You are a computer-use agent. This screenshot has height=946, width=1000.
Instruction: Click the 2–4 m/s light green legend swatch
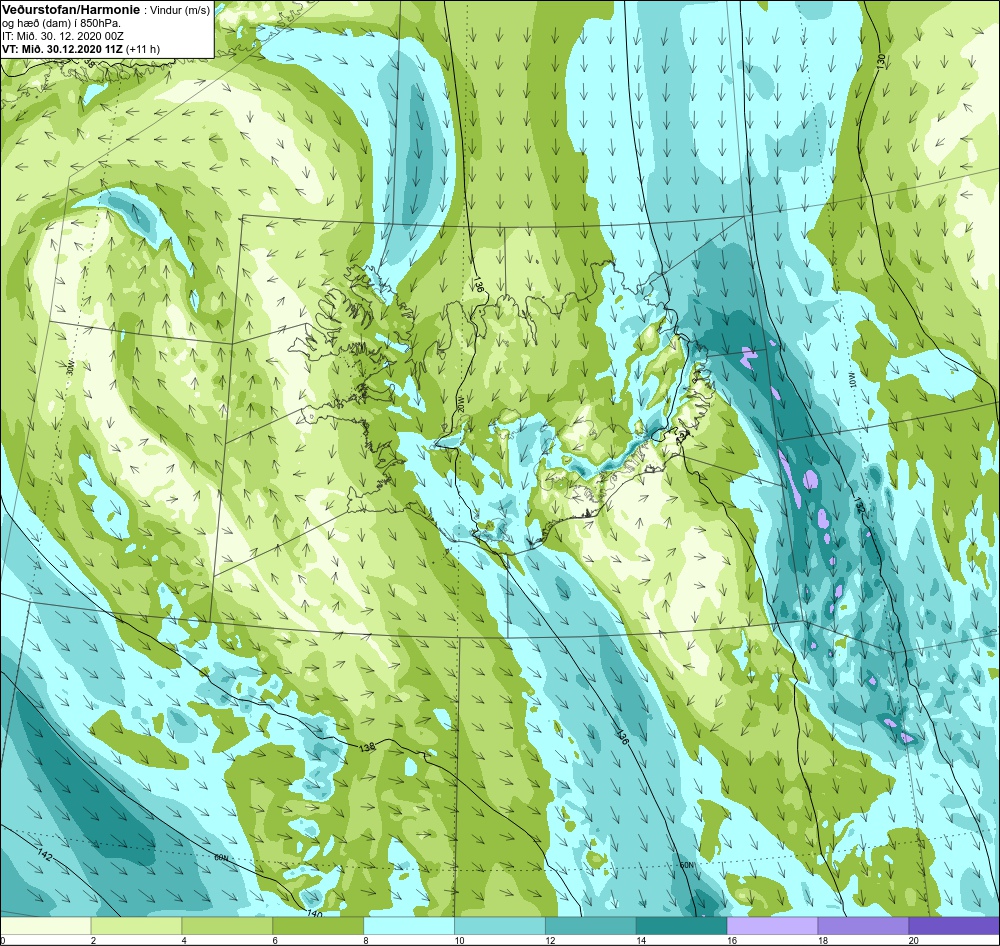point(136,926)
